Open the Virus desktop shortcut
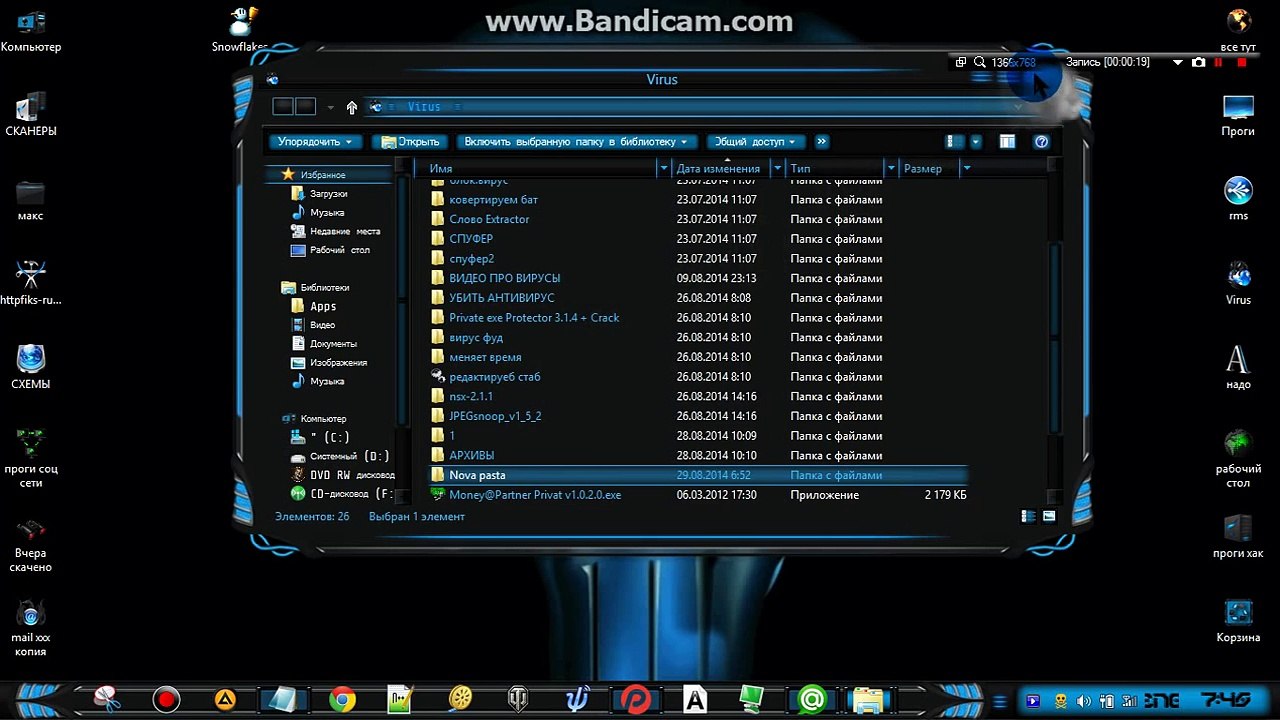This screenshot has width=1280, height=720. (1238, 282)
